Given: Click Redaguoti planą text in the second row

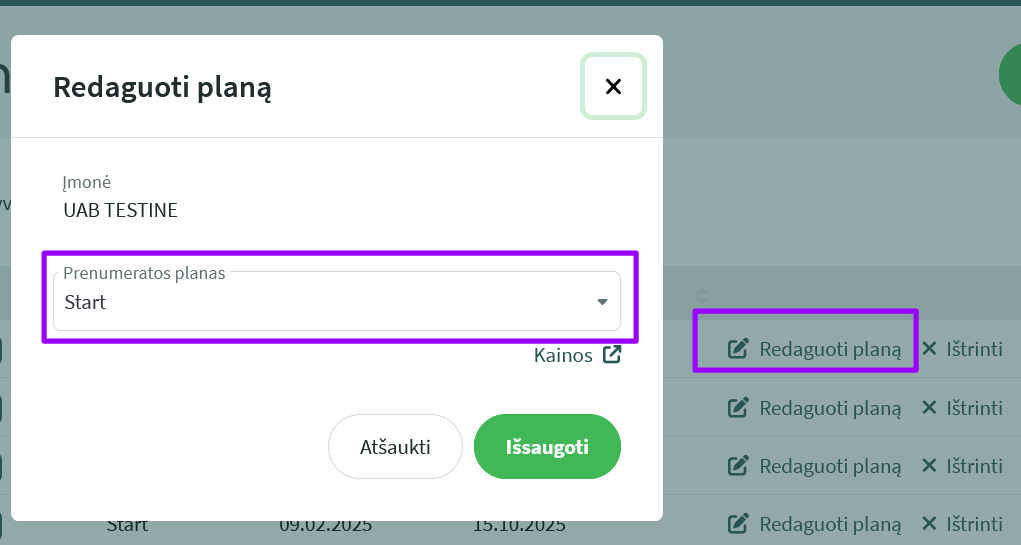Looking at the screenshot, I should click(x=830, y=408).
